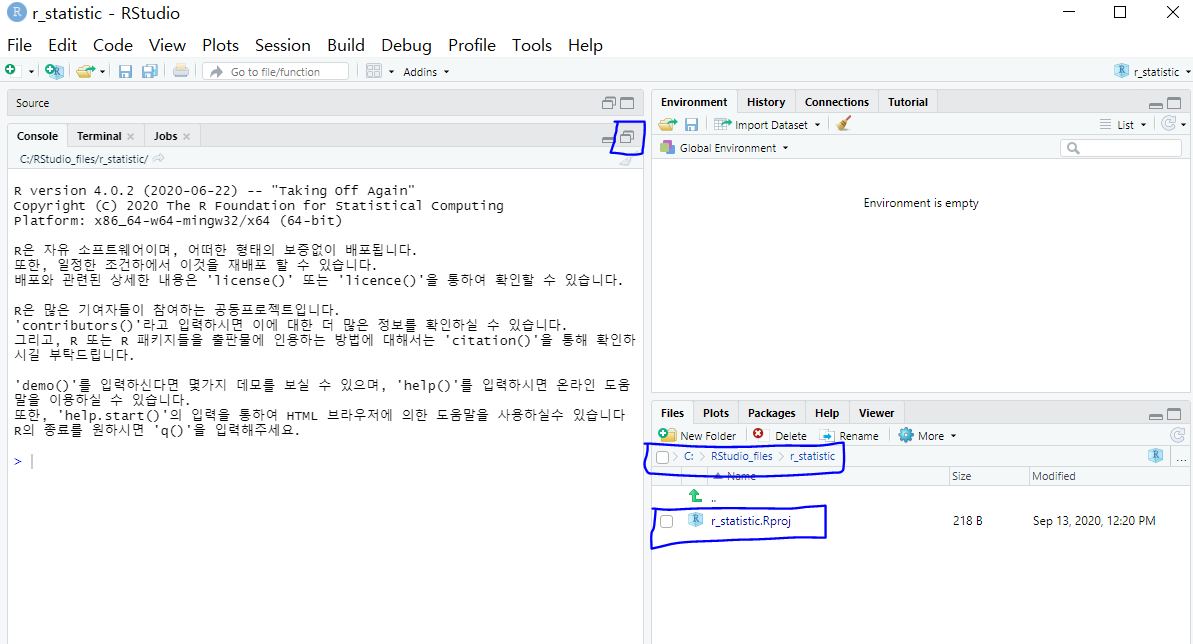Click the Load workspace icon in the Environment pane

[x=667, y=124]
